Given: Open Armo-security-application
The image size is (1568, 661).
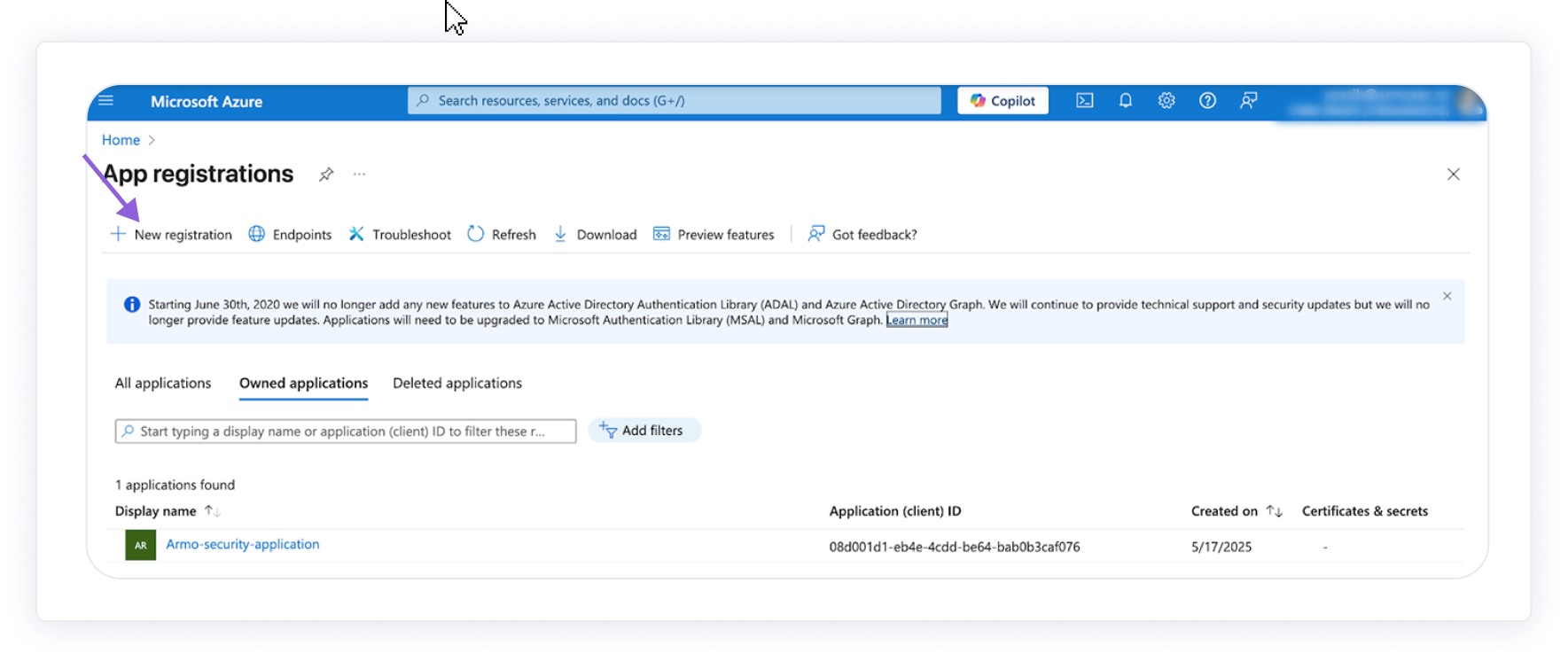Looking at the screenshot, I should (243, 544).
